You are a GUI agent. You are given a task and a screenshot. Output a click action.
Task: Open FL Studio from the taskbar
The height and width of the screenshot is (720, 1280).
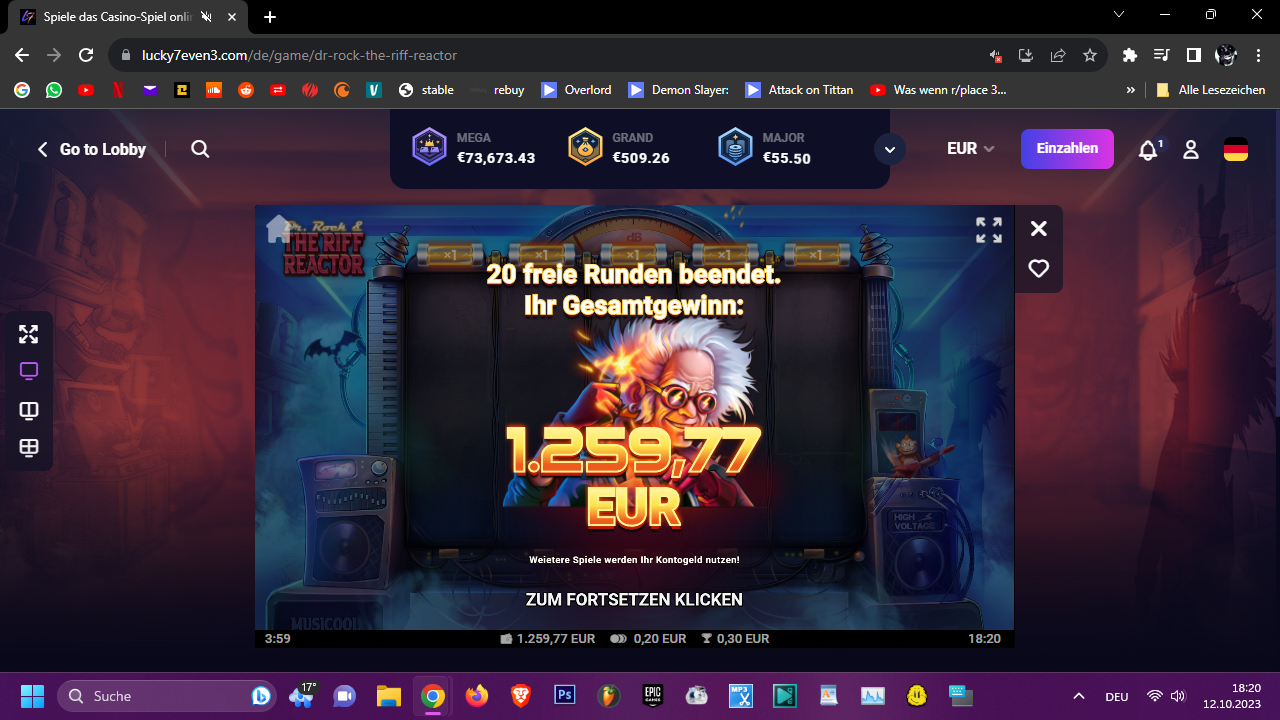click(x=609, y=696)
